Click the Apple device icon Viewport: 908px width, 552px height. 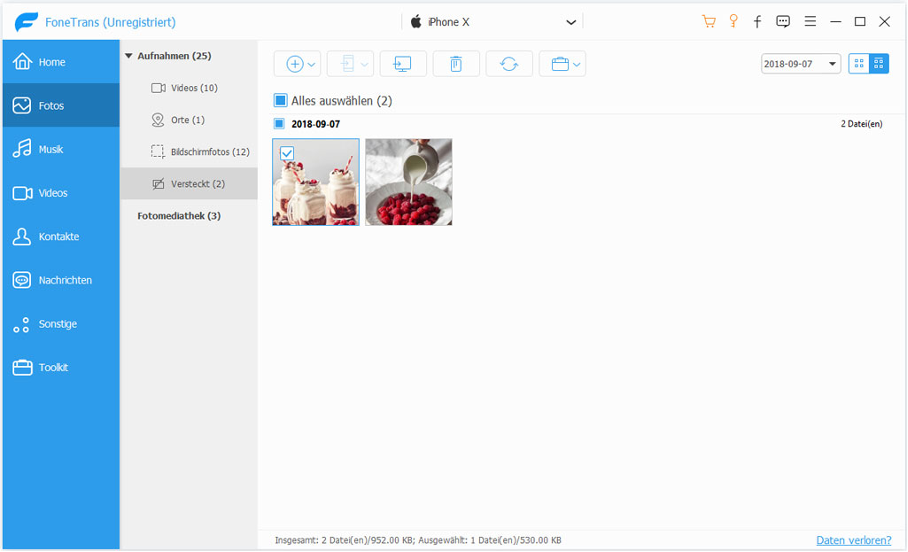pyautogui.click(x=416, y=22)
